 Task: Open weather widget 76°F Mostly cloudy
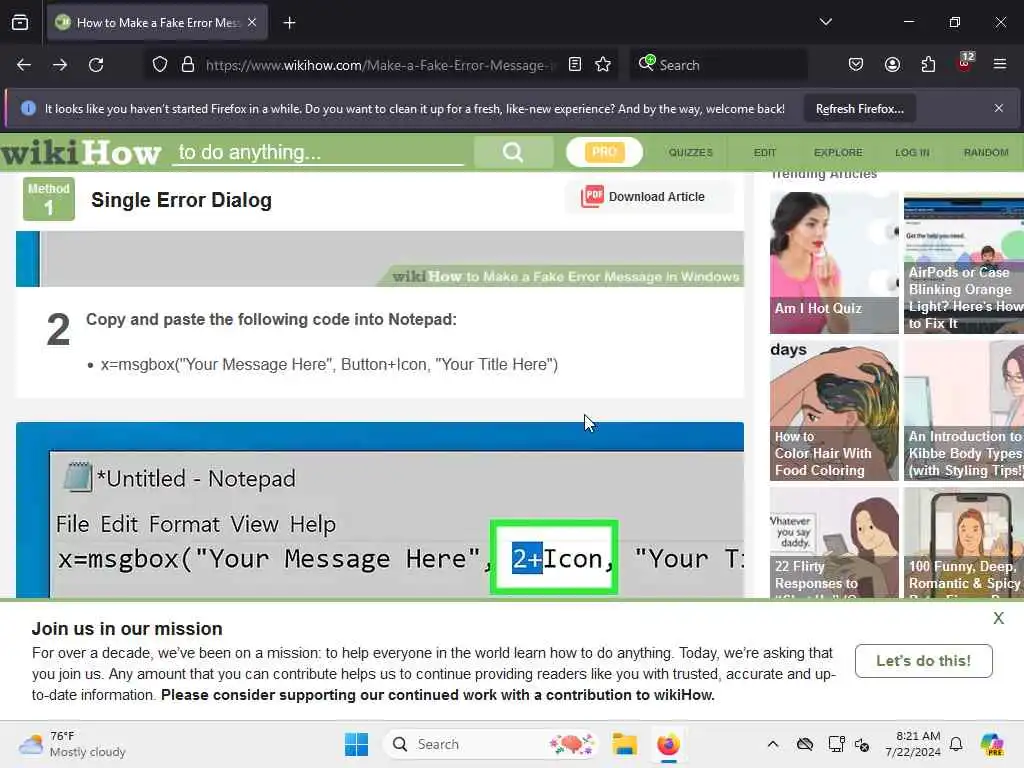tap(72, 744)
